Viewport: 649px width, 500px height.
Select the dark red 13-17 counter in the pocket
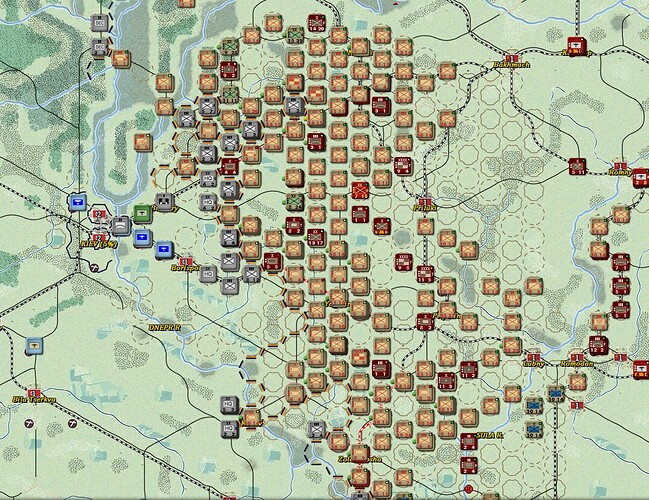pyautogui.click(x=316, y=238)
